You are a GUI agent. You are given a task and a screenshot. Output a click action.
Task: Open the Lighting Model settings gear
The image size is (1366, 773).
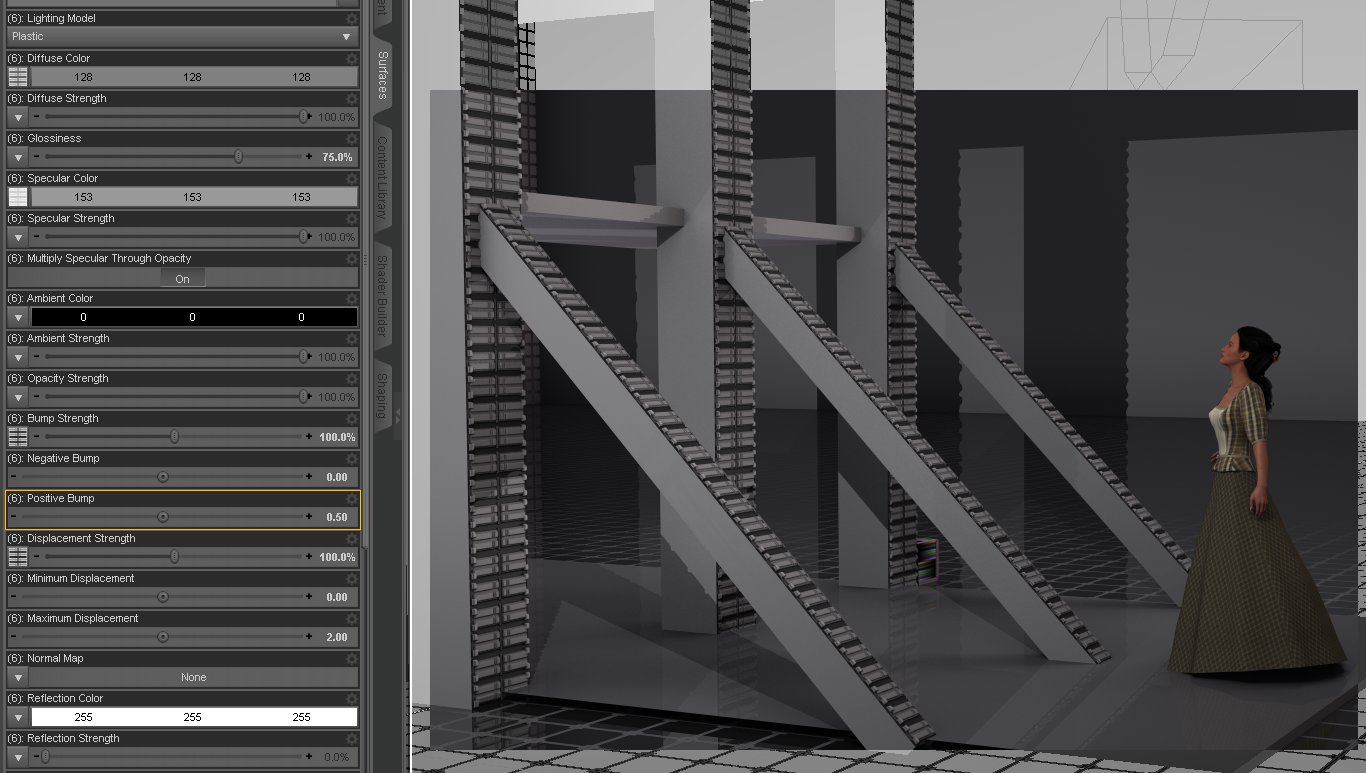351,18
